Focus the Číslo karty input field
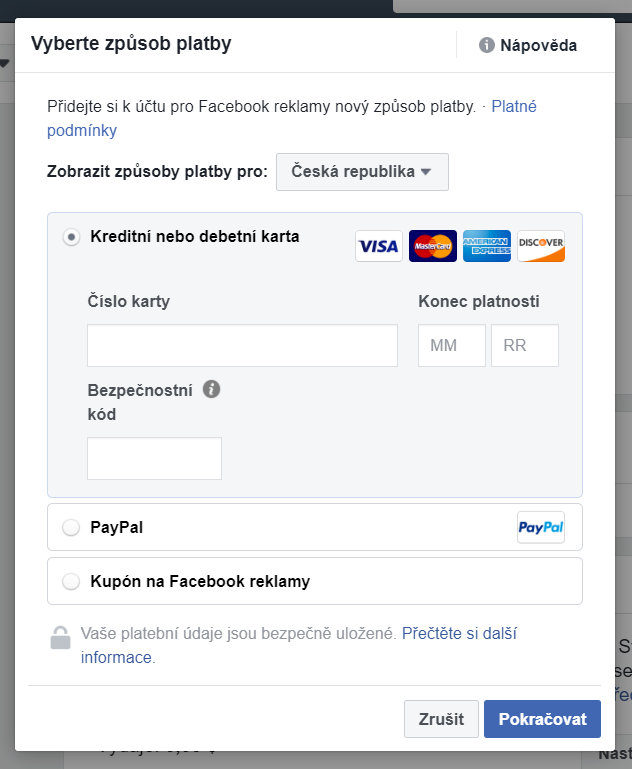632x769 pixels. [x=242, y=346]
